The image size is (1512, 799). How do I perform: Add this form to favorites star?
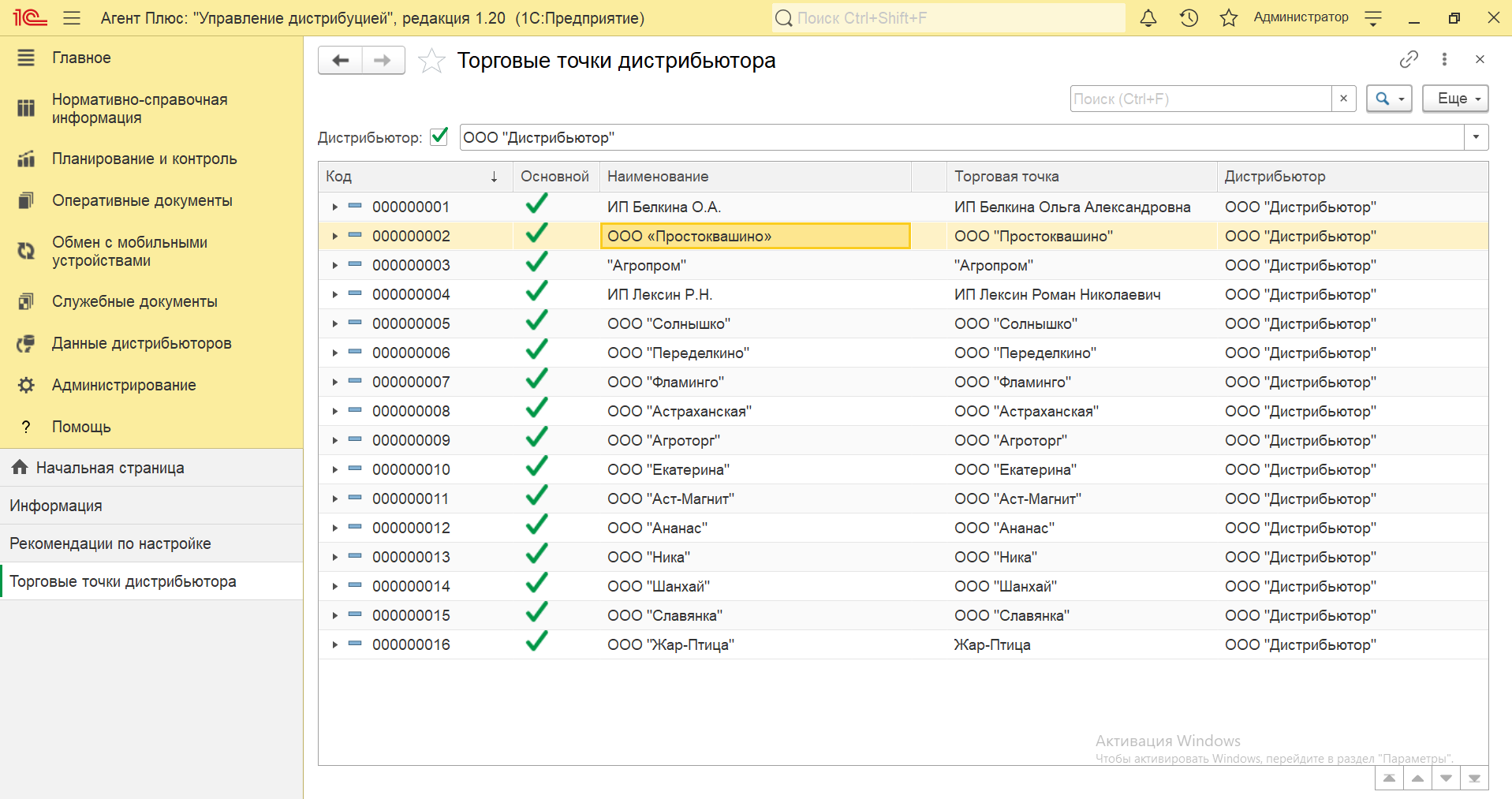click(x=431, y=60)
